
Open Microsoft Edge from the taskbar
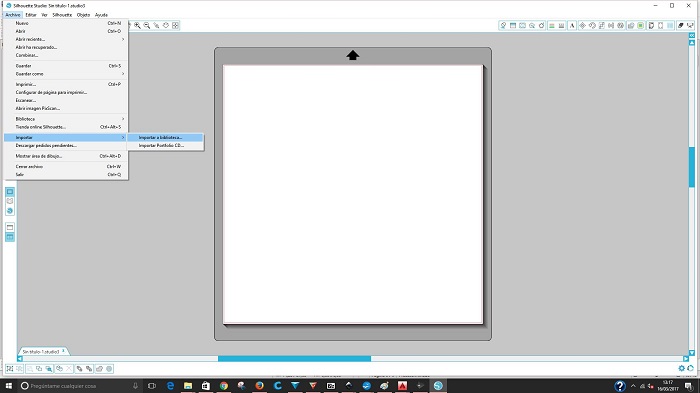170,386
